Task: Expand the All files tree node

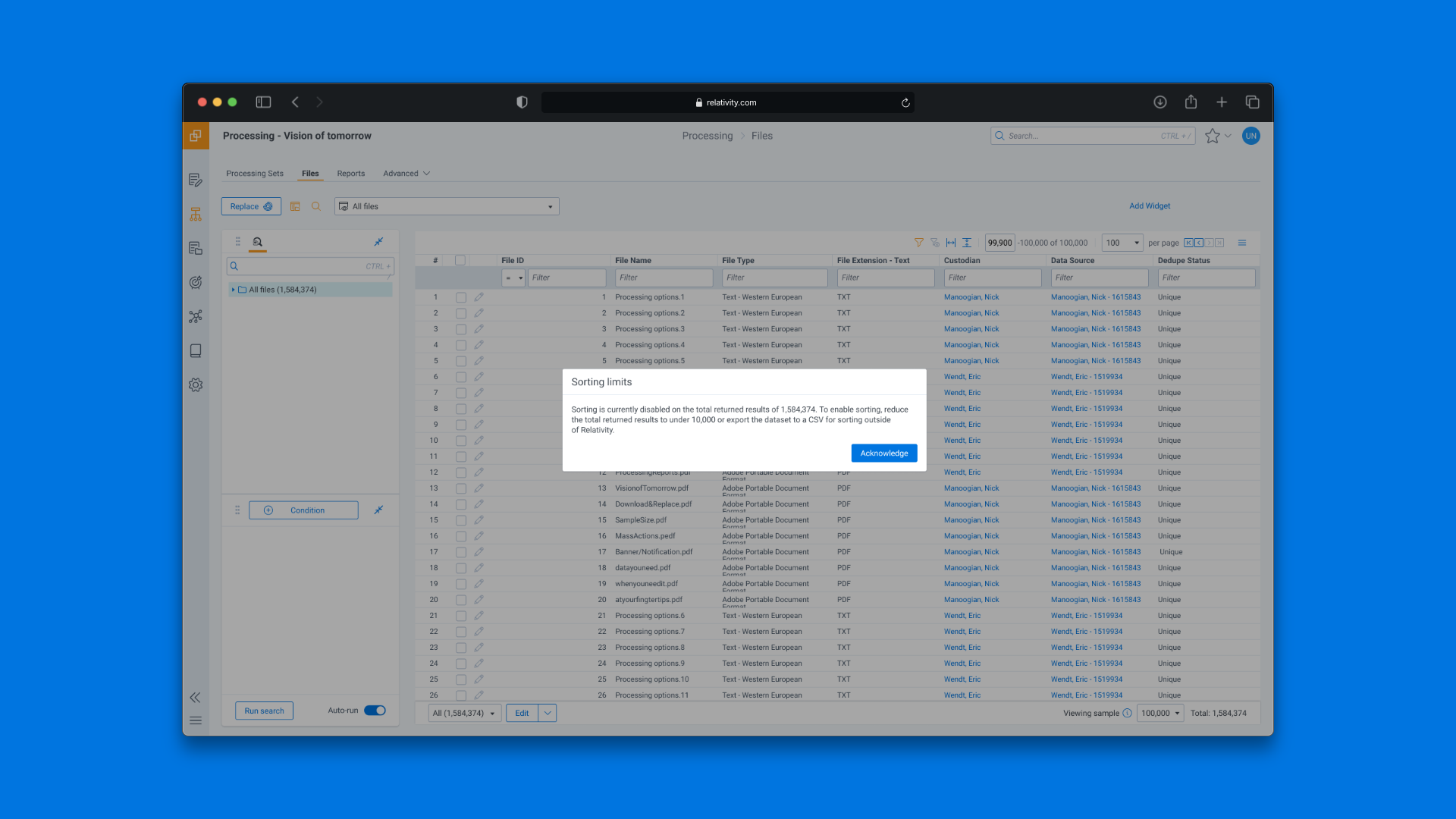Action: click(233, 290)
